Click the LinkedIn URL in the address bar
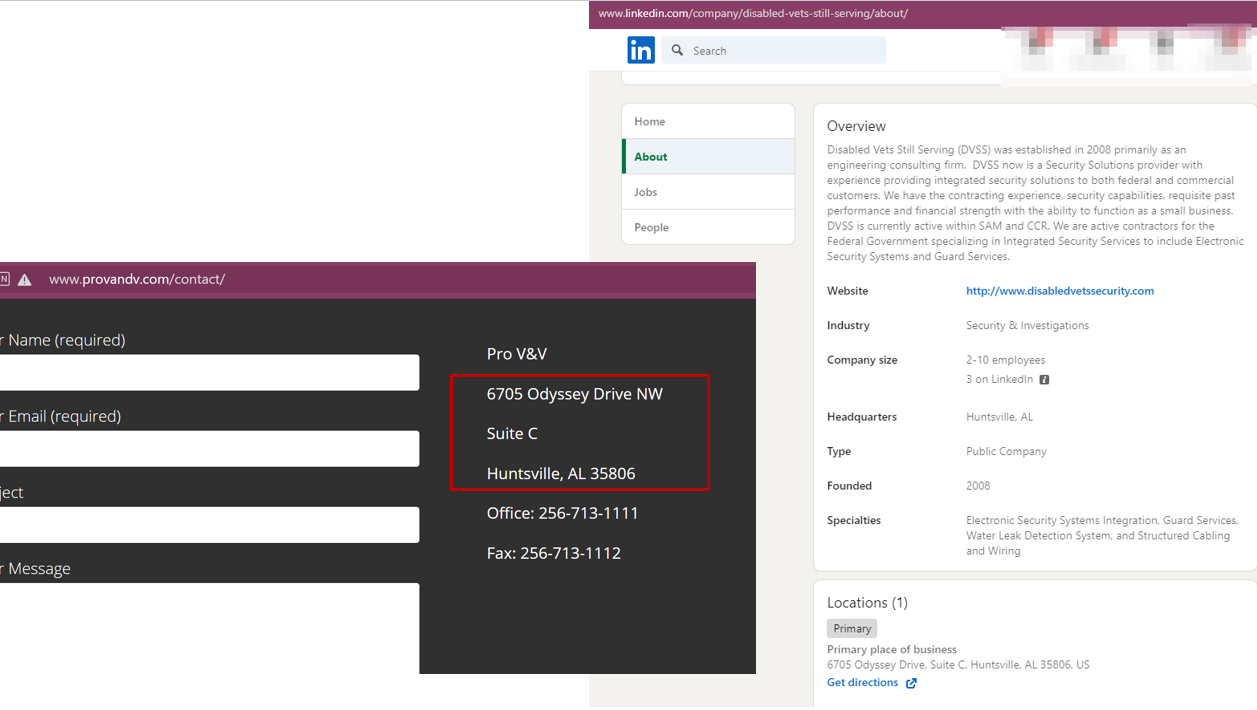Screen dimensions: 1257x710 coord(753,14)
